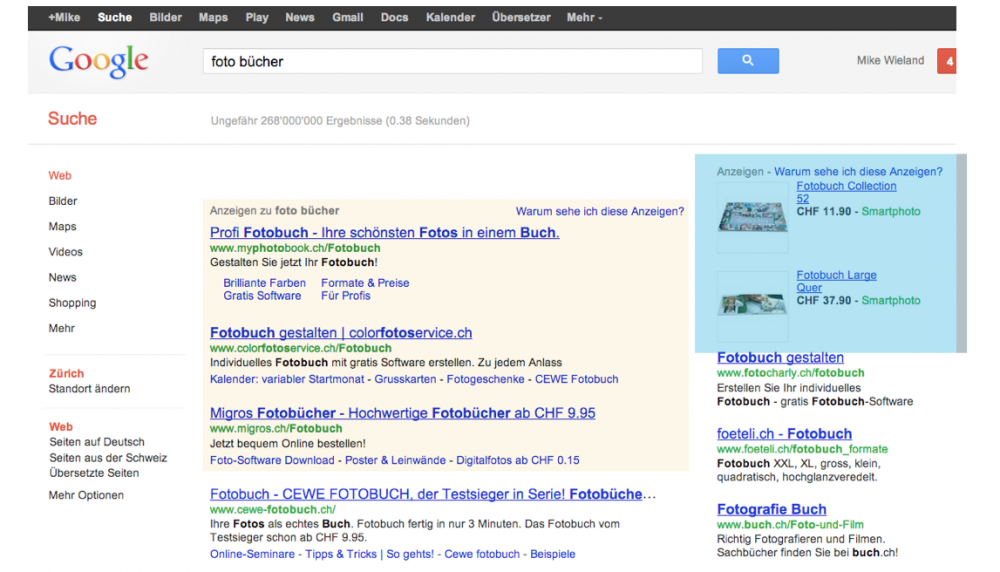This screenshot has width=1000, height=572.
Task: Open the Grusskarten sitelink
Action: [405, 379]
